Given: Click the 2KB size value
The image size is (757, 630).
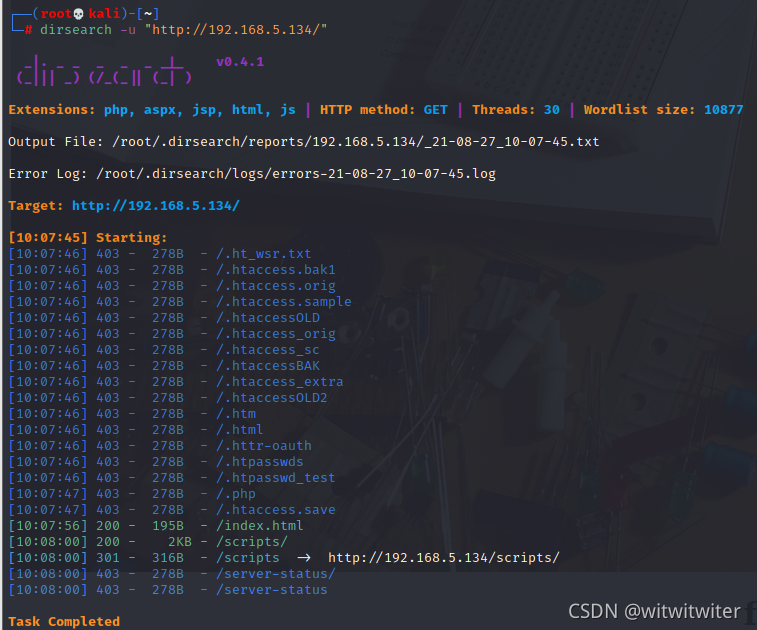Looking at the screenshot, I should pos(180,542).
